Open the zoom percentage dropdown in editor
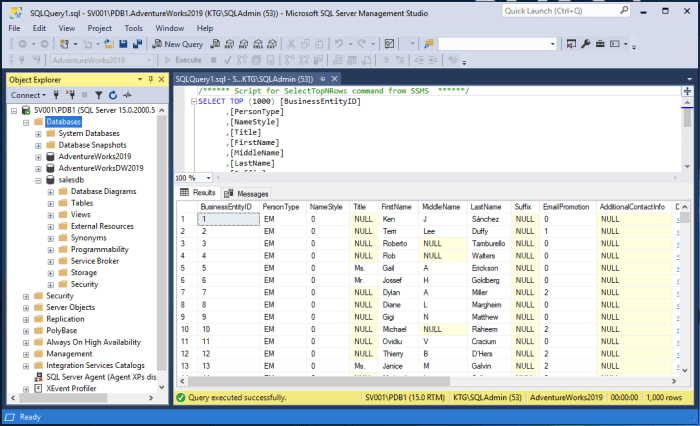The width and height of the screenshot is (700, 426). coord(206,177)
